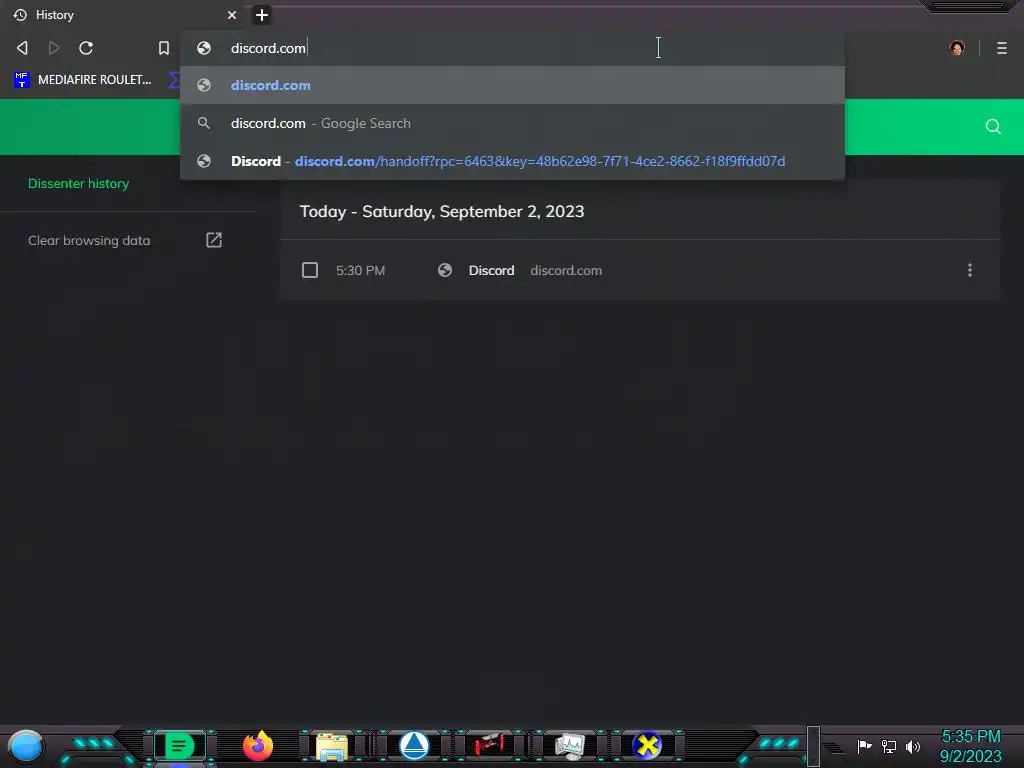Click the Today - Saturday, September 2, 2023 heading
The height and width of the screenshot is (768, 1024).
[x=442, y=212]
